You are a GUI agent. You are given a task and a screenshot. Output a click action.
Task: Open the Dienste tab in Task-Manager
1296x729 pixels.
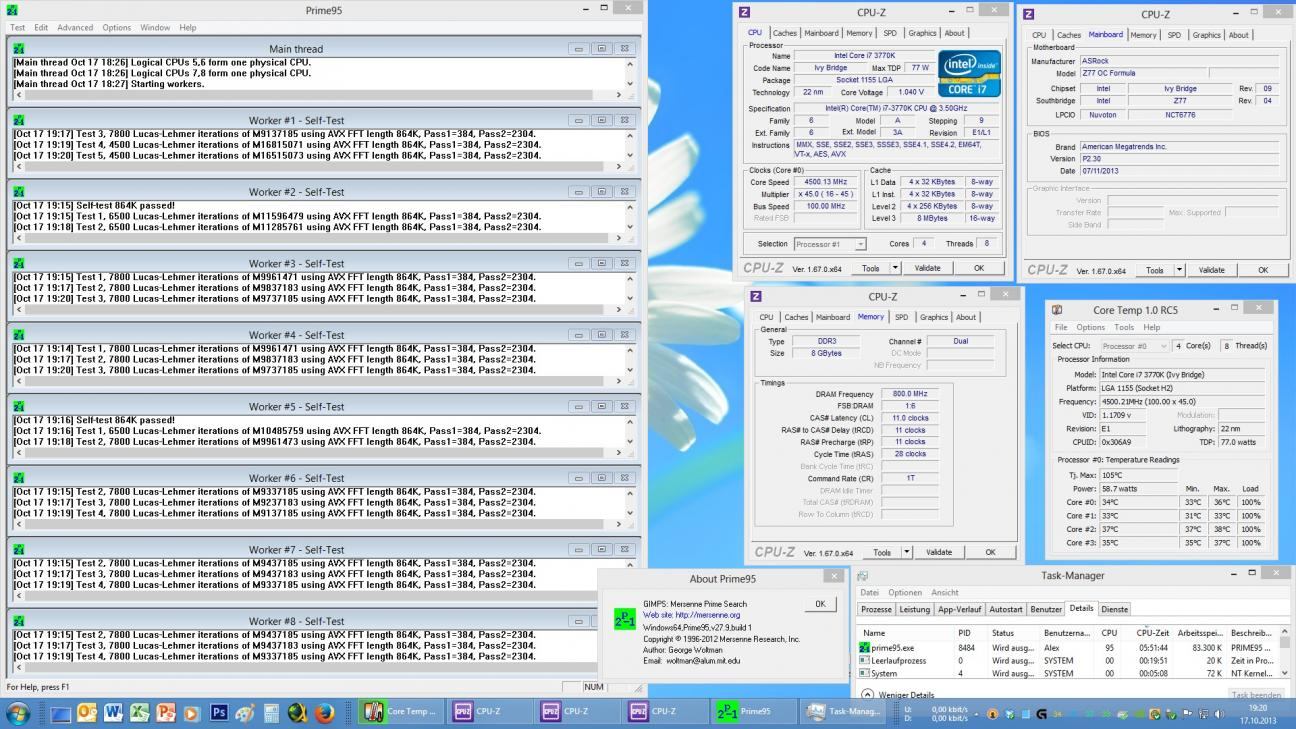1114,609
